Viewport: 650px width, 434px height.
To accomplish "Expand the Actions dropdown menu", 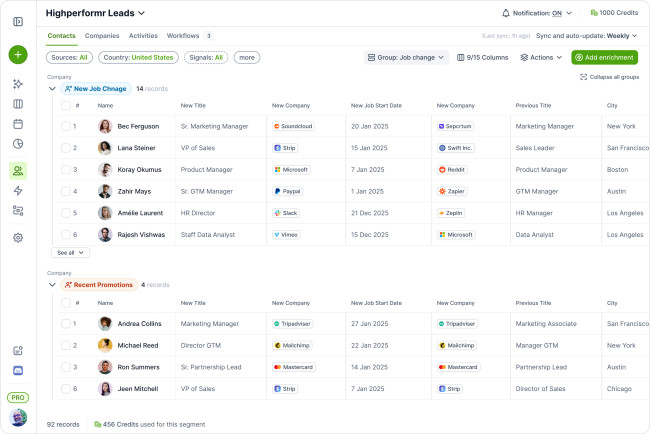I will [x=541, y=58].
